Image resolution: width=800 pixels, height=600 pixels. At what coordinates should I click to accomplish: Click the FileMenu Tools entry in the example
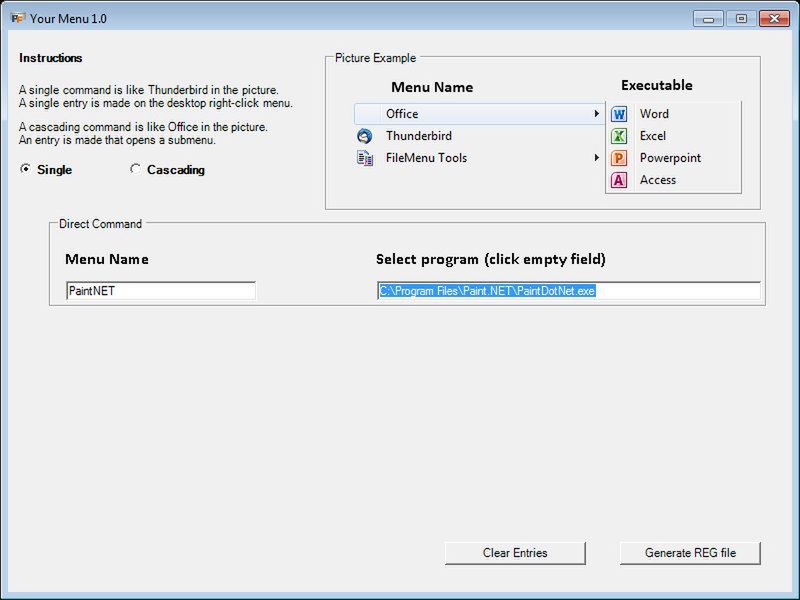coord(480,158)
